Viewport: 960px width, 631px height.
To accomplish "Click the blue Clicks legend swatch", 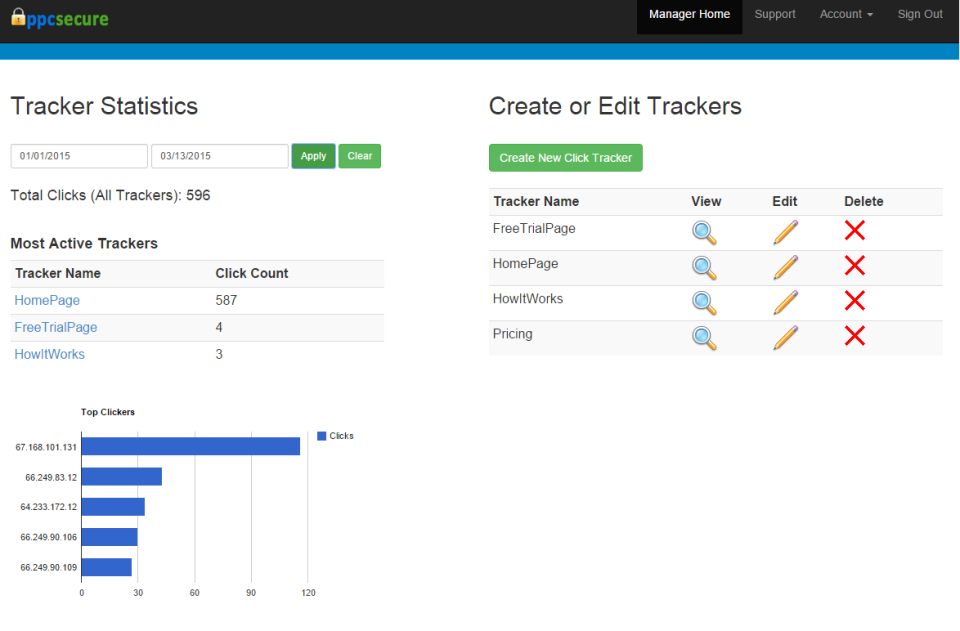I will (321, 436).
